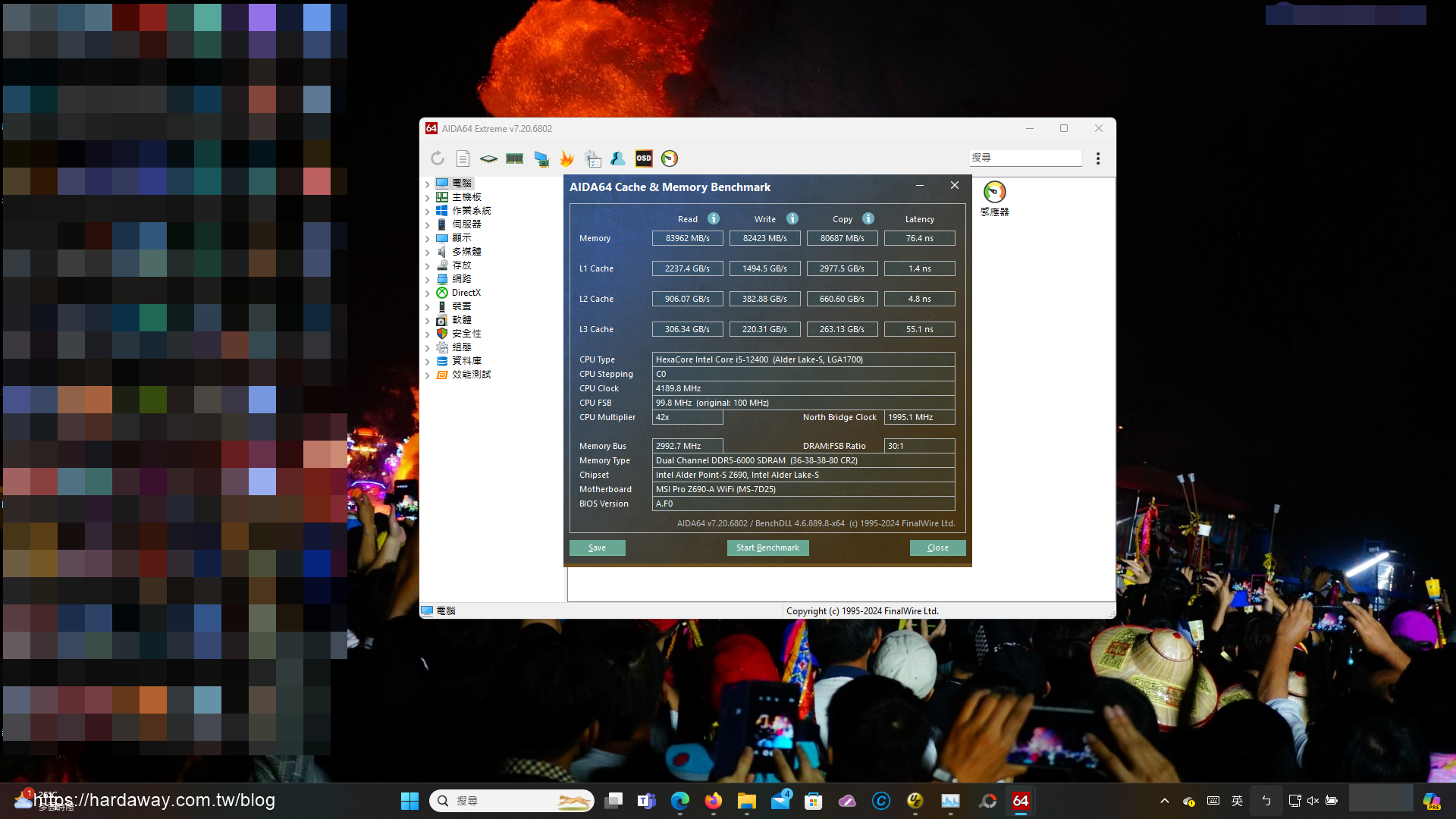This screenshot has width=1456, height=819.
Task: Expand the 效能測試 tree node
Action: point(427,375)
